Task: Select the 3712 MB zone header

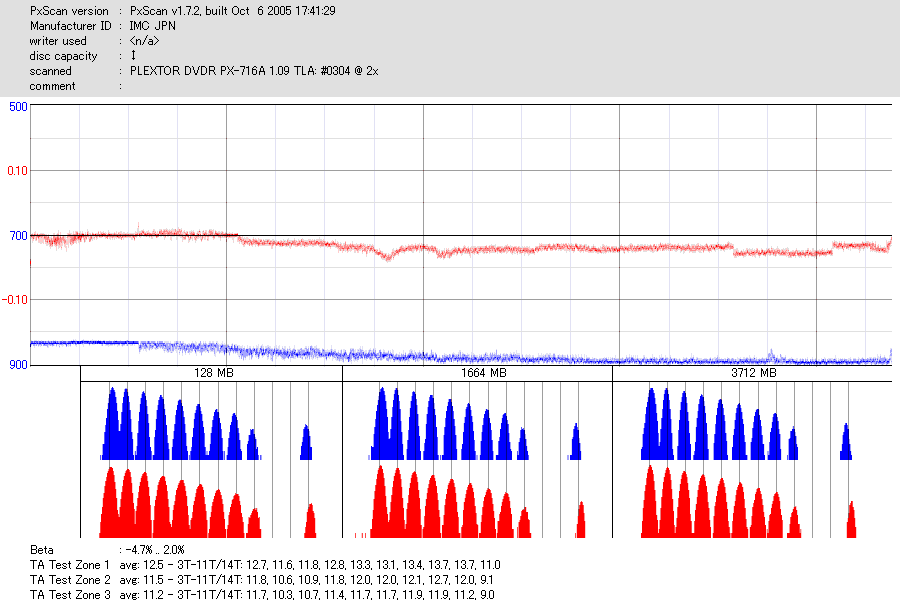Action: click(x=754, y=373)
